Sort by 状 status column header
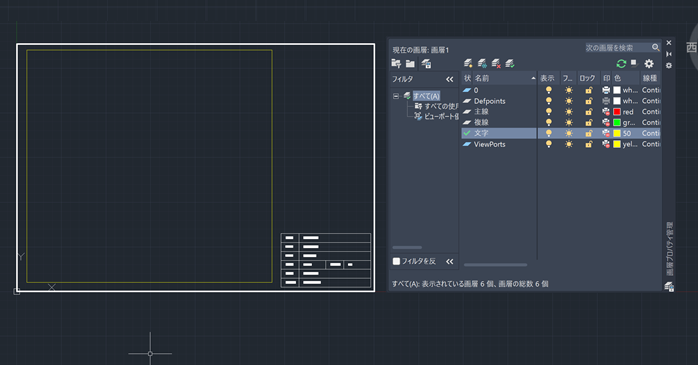The image size is (698, 365). [467, 78]
